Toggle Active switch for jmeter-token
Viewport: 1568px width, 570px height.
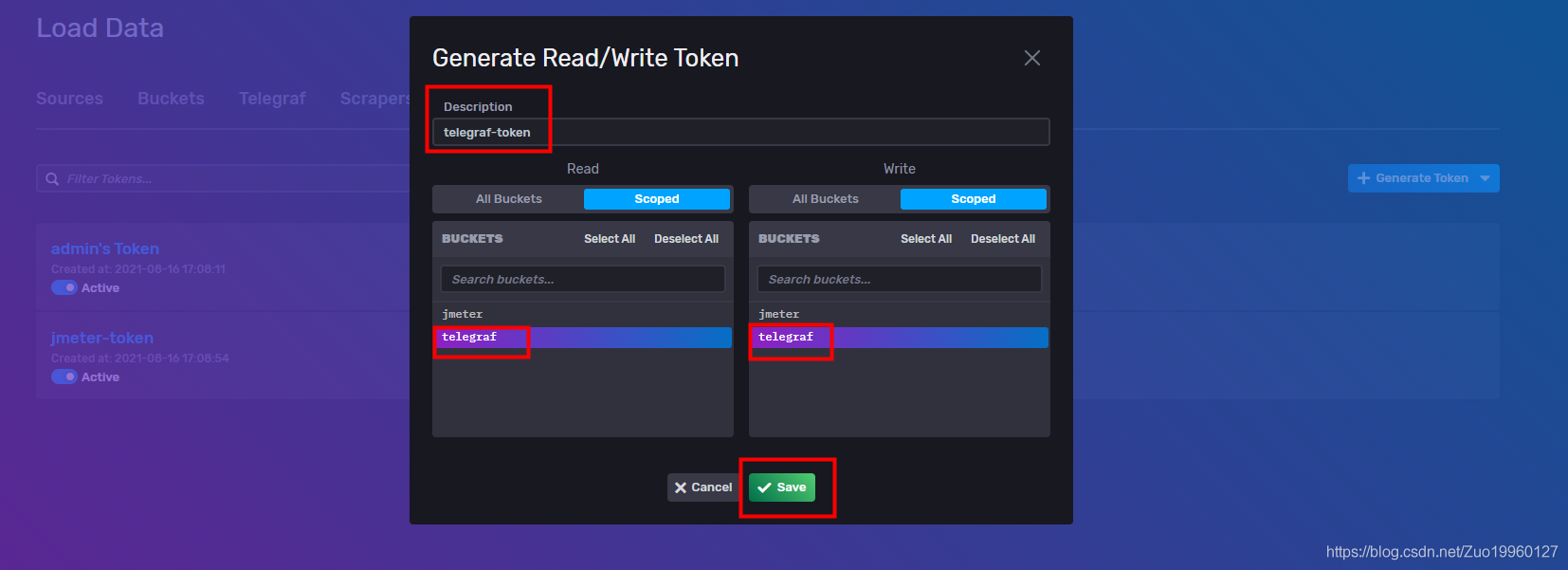click(x=64, y=377)
